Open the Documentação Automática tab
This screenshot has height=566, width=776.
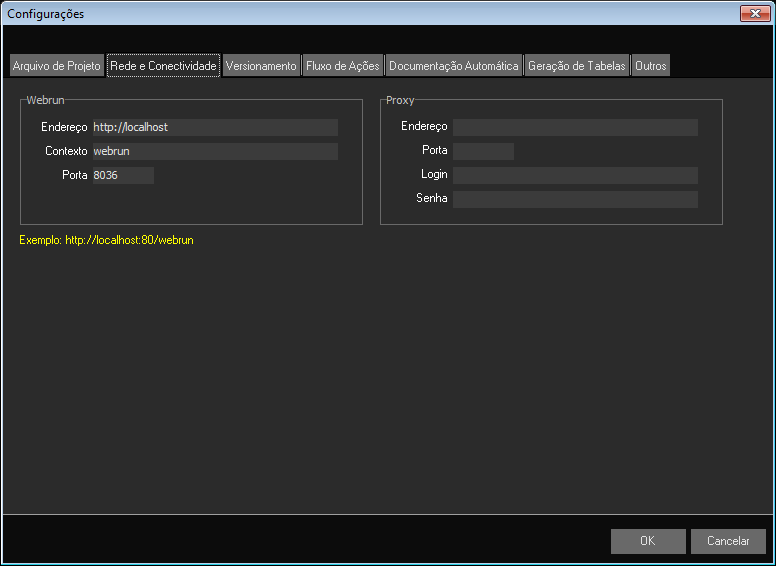(x=454, y=66)
